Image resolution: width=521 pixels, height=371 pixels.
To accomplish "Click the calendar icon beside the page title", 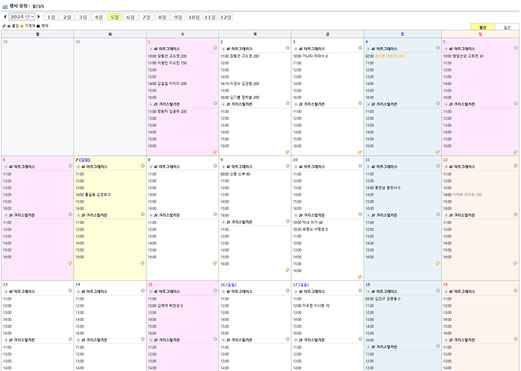I will click(x=5, y=6).
